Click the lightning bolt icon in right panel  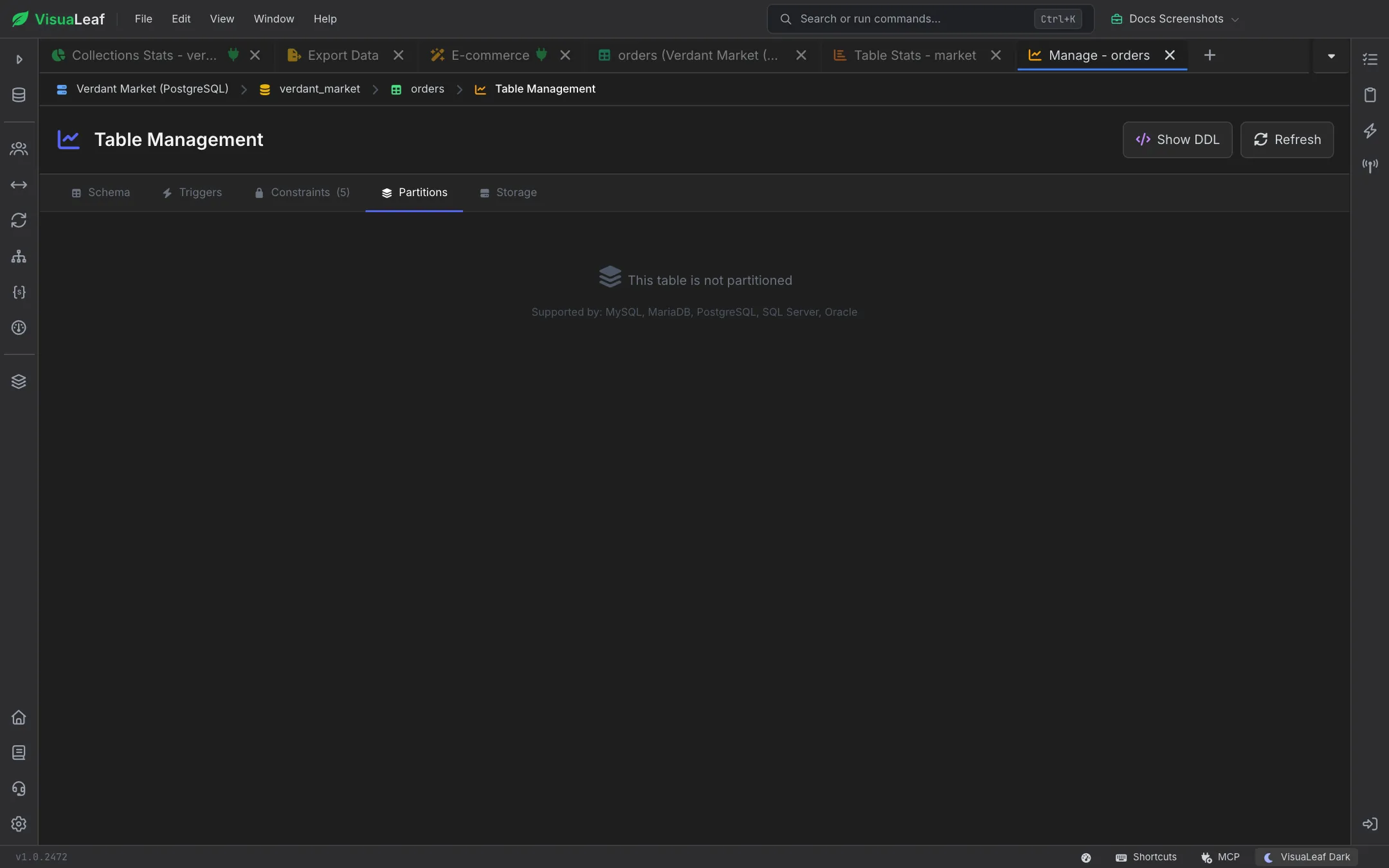1370,131
